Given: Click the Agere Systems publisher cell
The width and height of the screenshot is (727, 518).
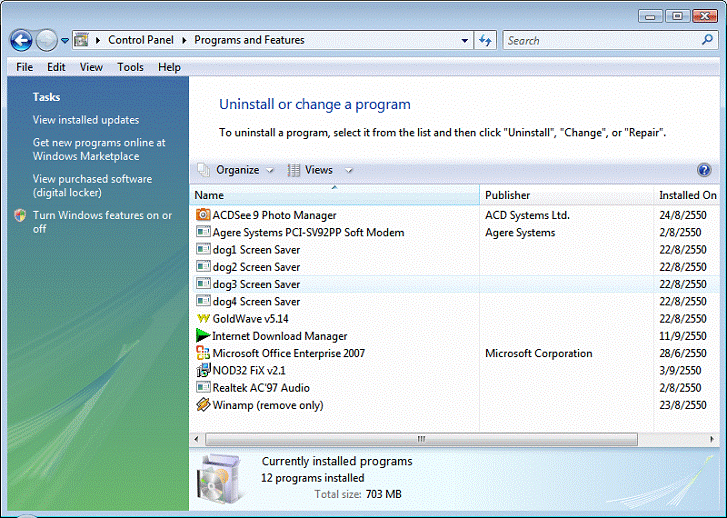Looking at the screenshot, I should (x=520, y=232).
